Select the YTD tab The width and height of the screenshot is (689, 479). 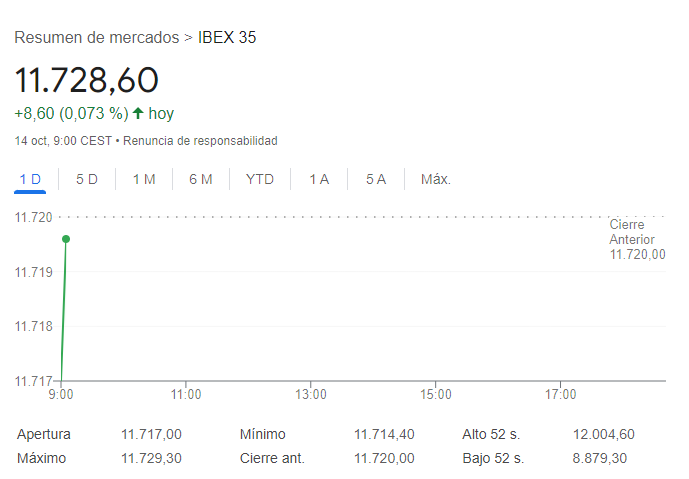[260, 179]
